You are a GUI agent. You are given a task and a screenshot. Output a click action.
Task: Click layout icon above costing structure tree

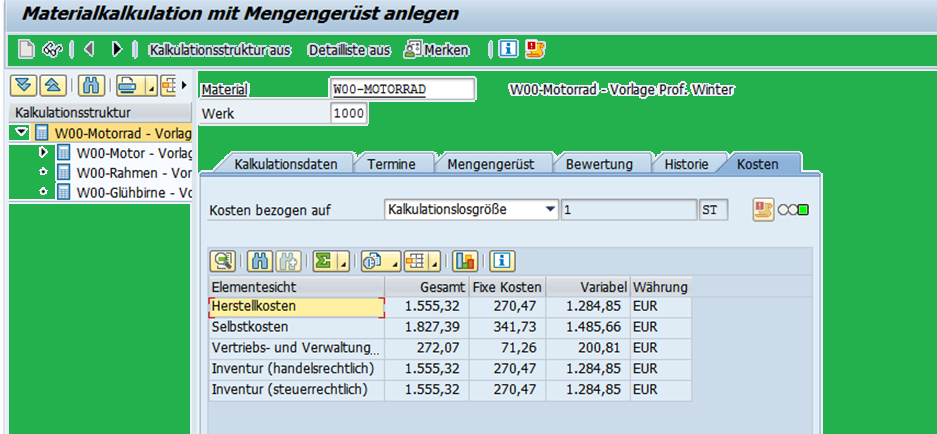click(168, 86)
